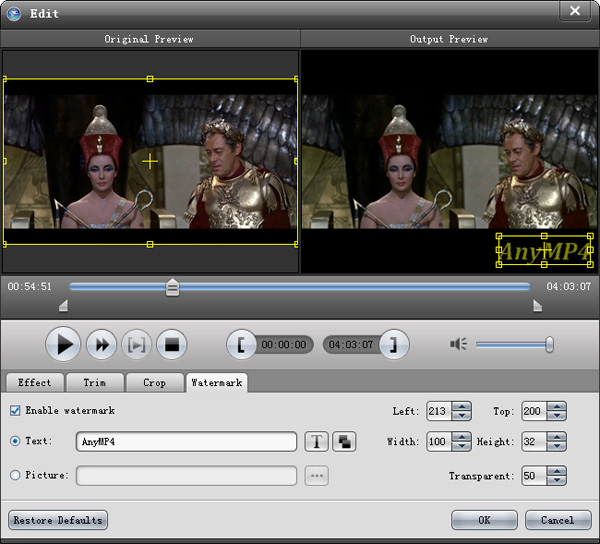Set start mark with left bracket button
Screen dimensions: 600x544
(x=241, y=344)
